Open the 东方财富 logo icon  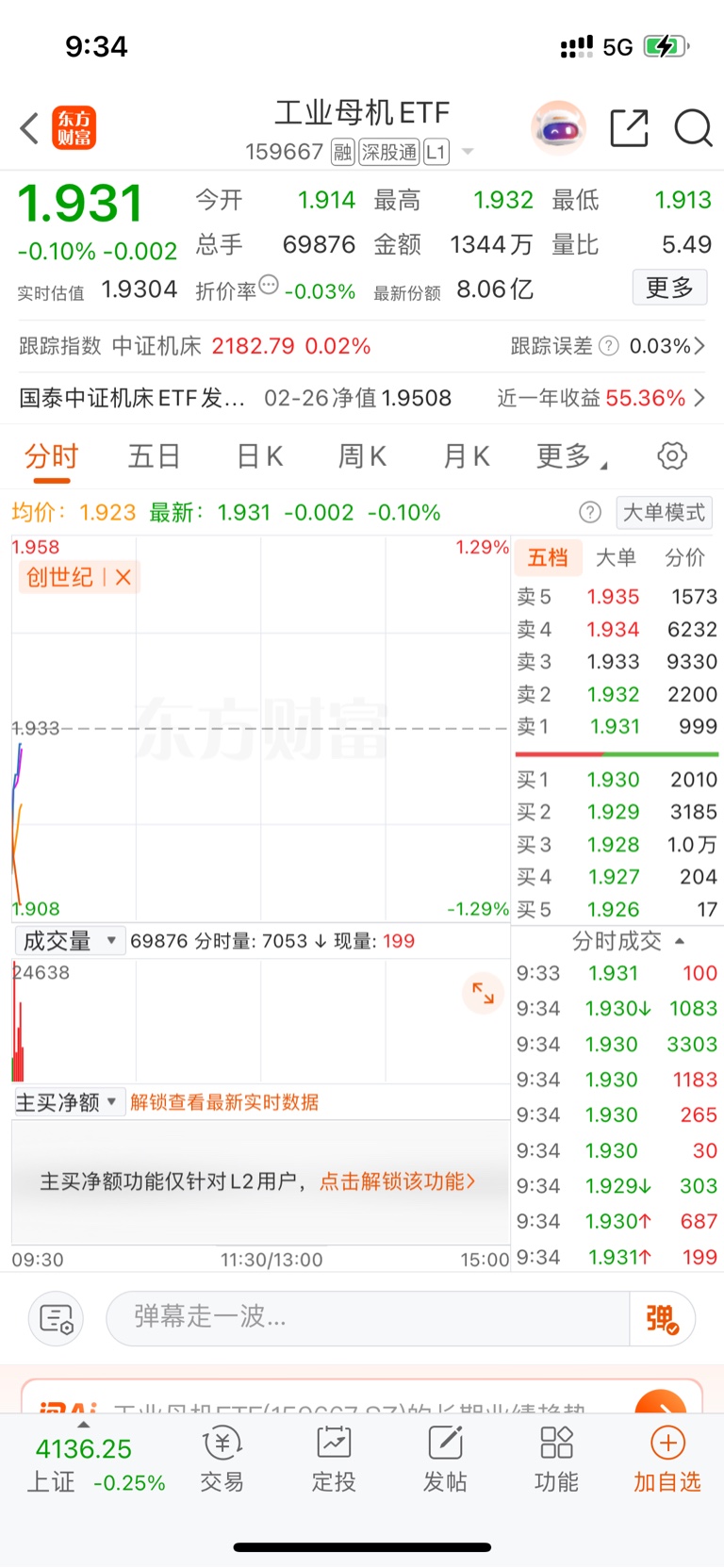pyautogui.click(x=74, y=128)
